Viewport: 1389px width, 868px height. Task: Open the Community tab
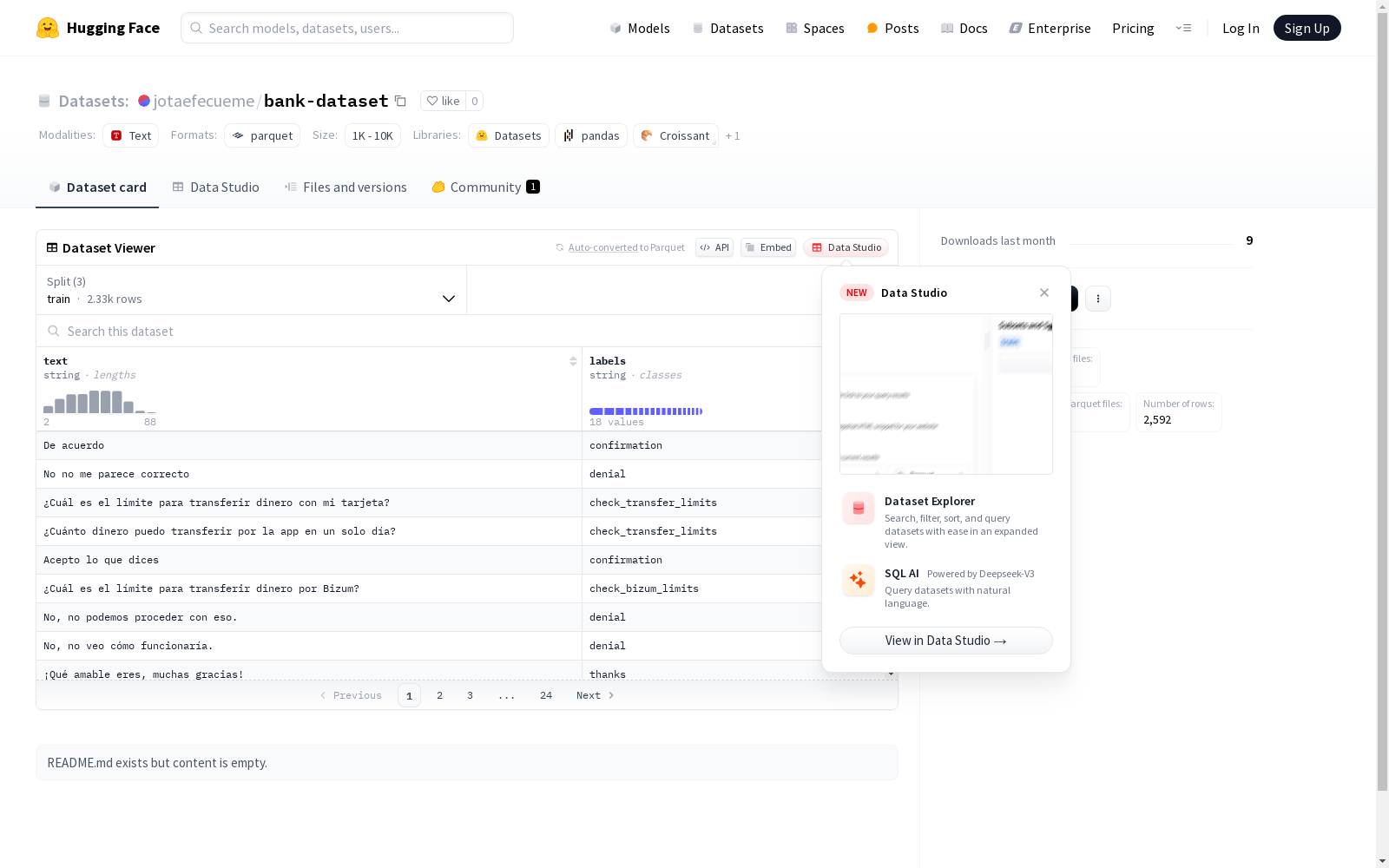tap(485, 187)
